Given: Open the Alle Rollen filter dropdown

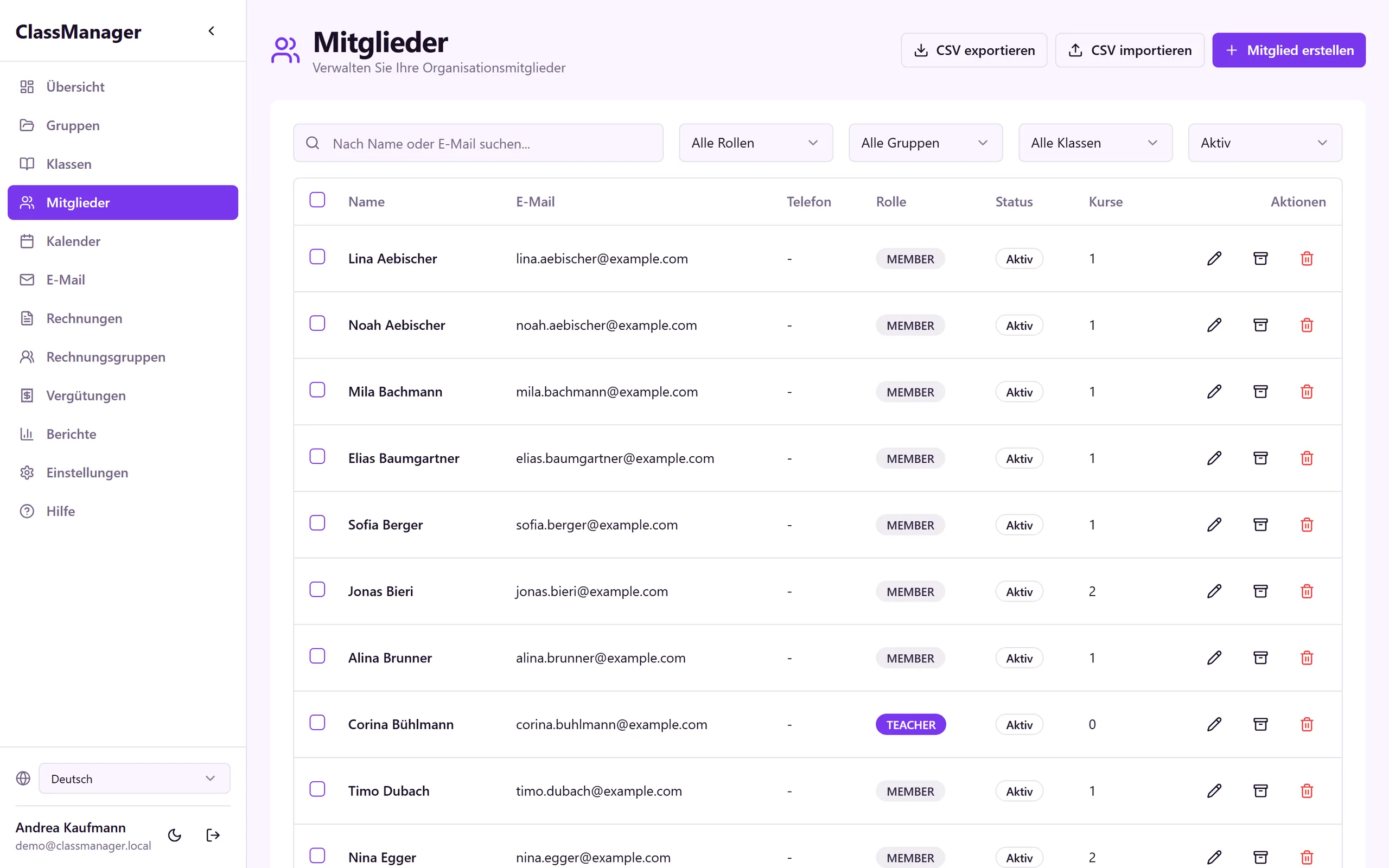Looking at the screenshot, I should point(755,143).
